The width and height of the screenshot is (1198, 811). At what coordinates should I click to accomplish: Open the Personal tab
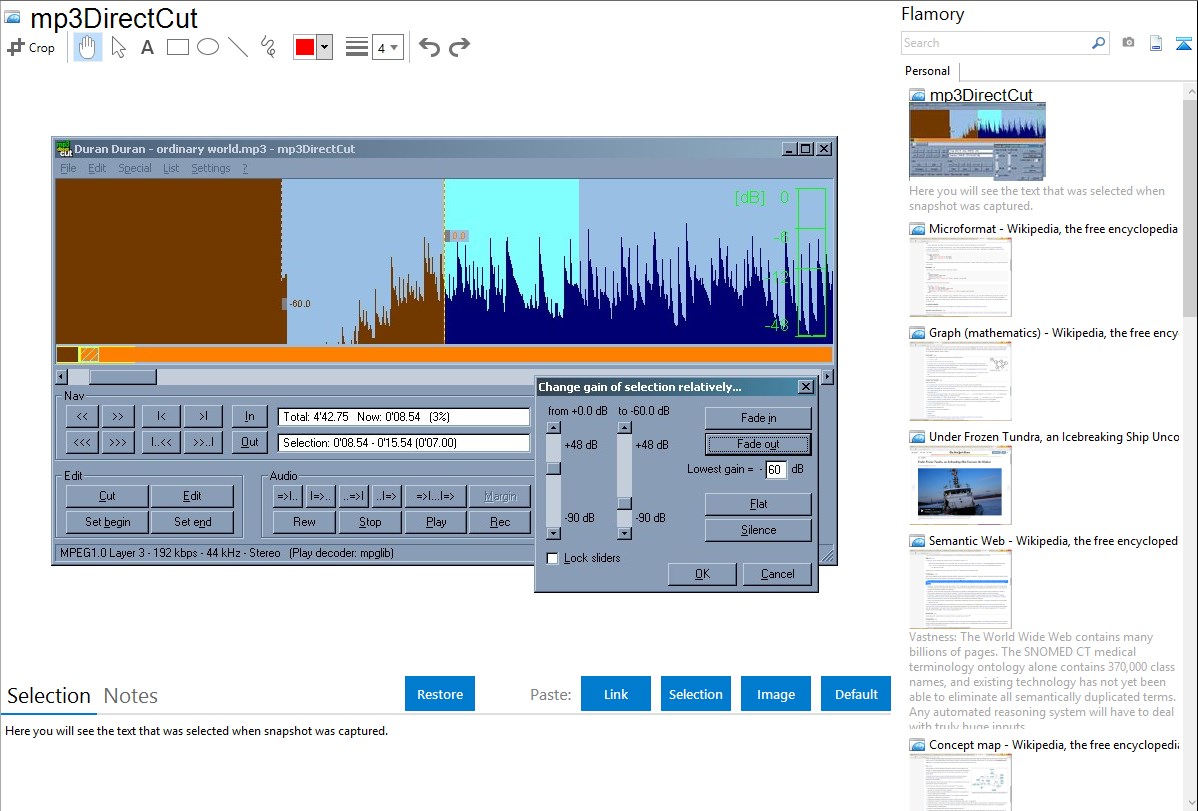pos(927,71)
